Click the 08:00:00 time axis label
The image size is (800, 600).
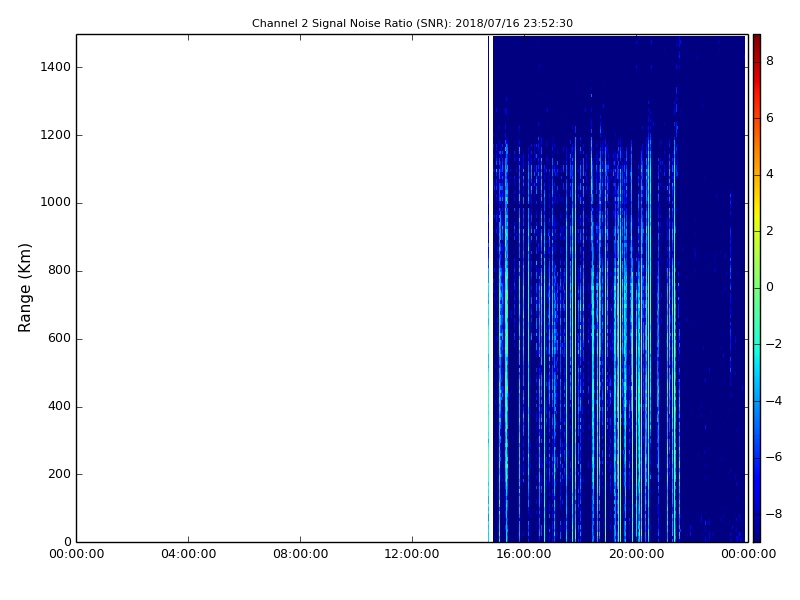tap(301, 554)
